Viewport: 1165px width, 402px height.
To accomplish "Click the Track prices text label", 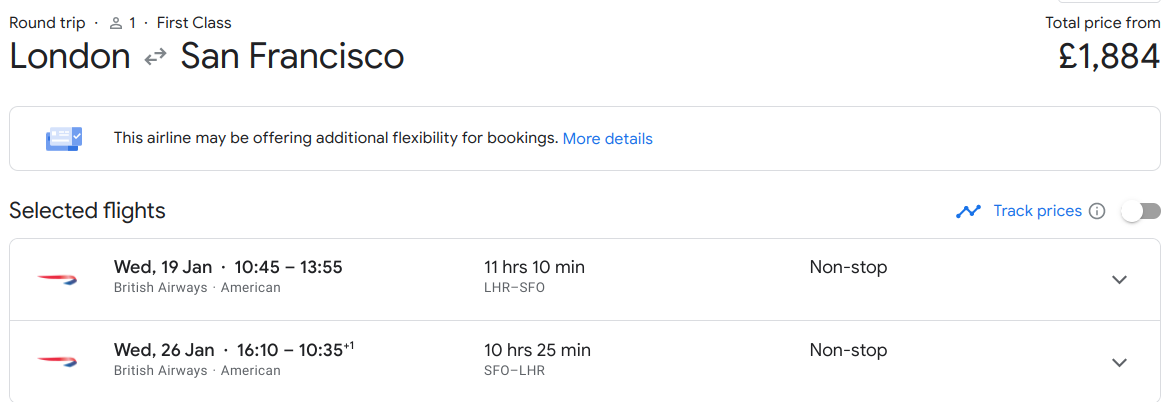I will pyautogui.click(x=1037, y=211).
